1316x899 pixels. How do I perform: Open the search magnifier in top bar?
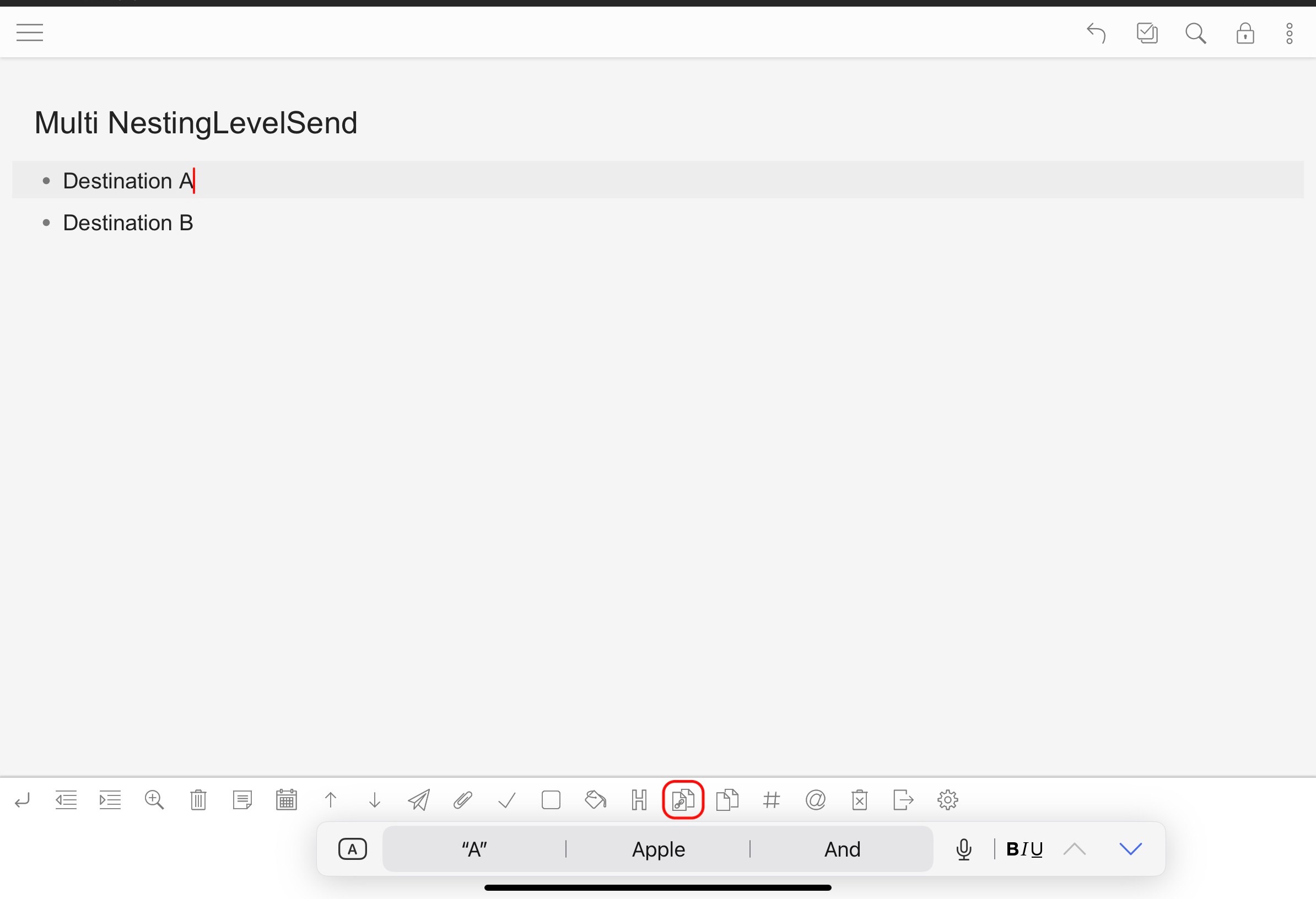[1195, 34]
